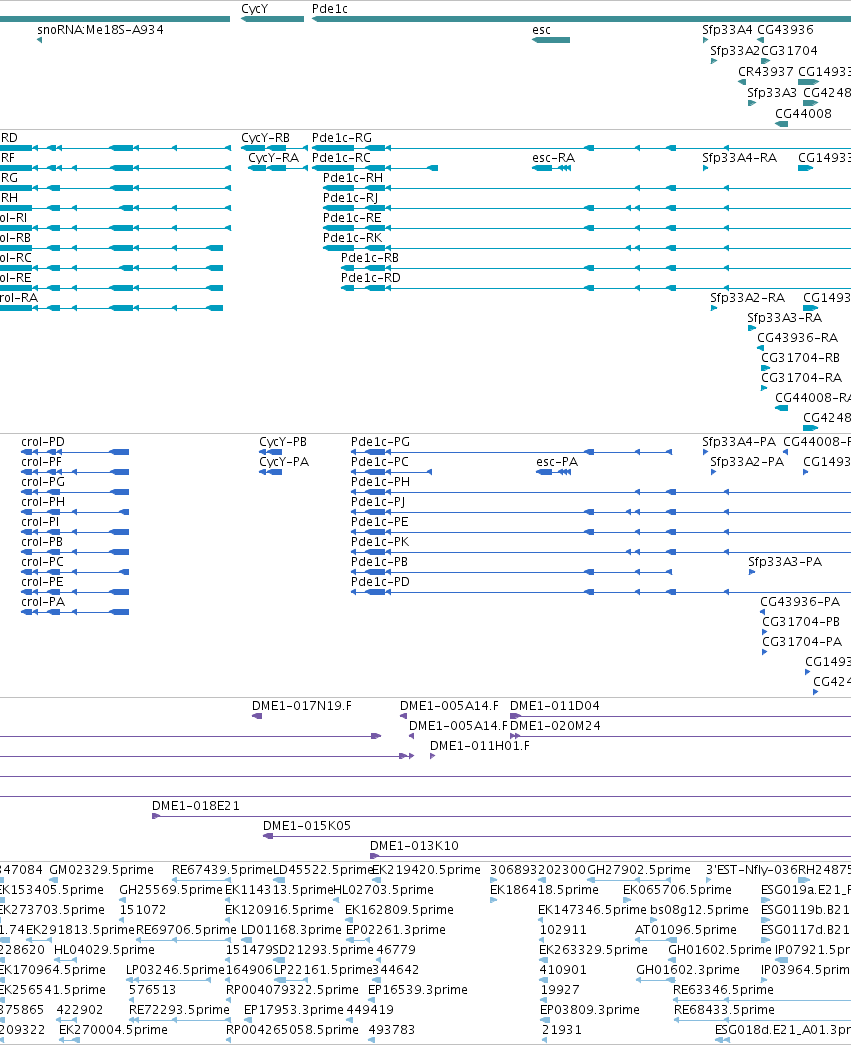The image size is (851, 1045).
Task: Click the crol-PH protein label
Action: [x=43, y=501]
